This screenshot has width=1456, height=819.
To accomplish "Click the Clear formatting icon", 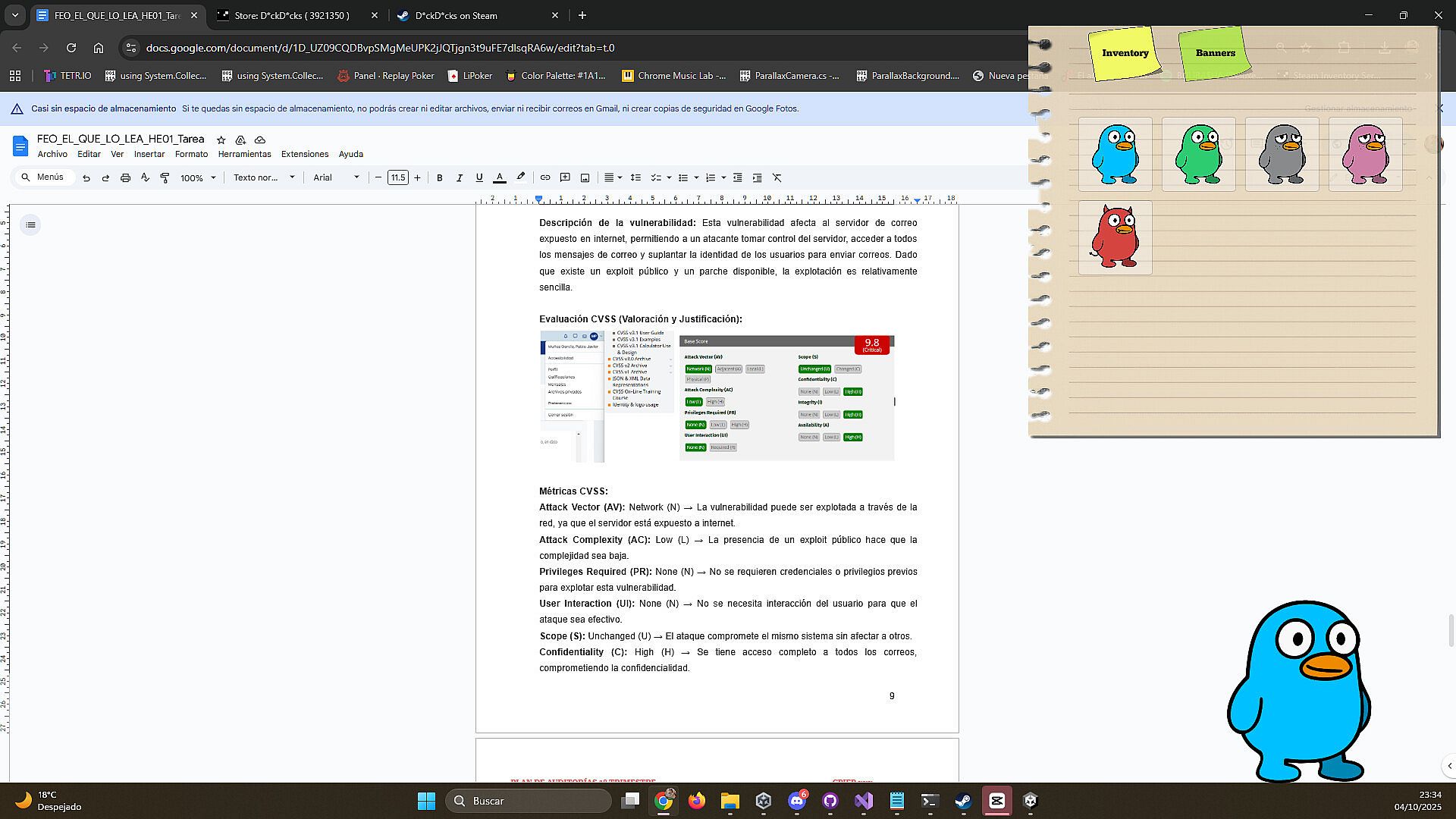I will pos(777,177).
